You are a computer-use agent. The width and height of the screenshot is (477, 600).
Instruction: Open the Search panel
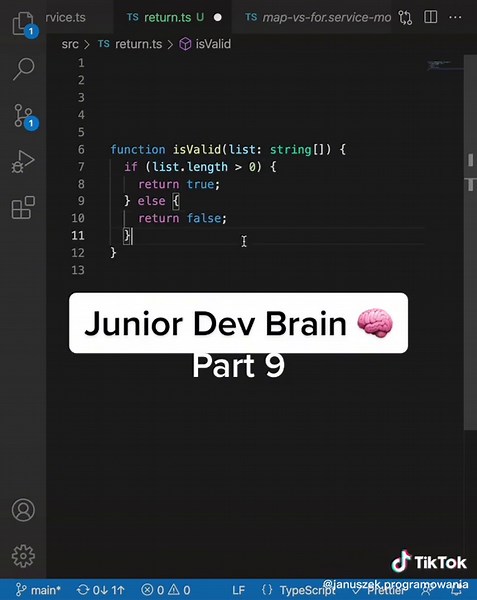[x=23, y=69]
